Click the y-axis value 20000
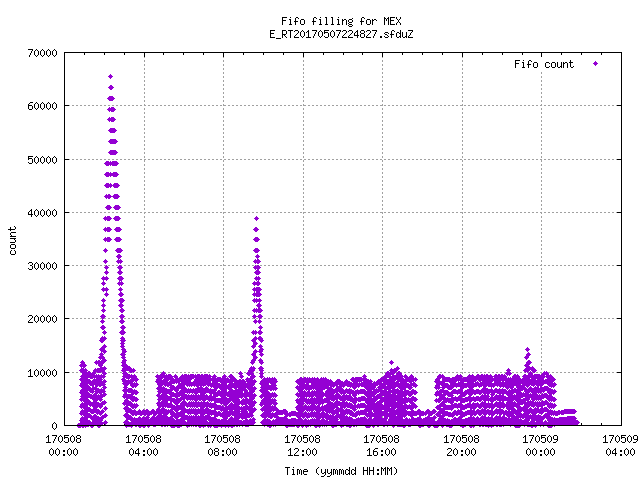This screenshot has height=480, width=640. [x=42, y=319]
